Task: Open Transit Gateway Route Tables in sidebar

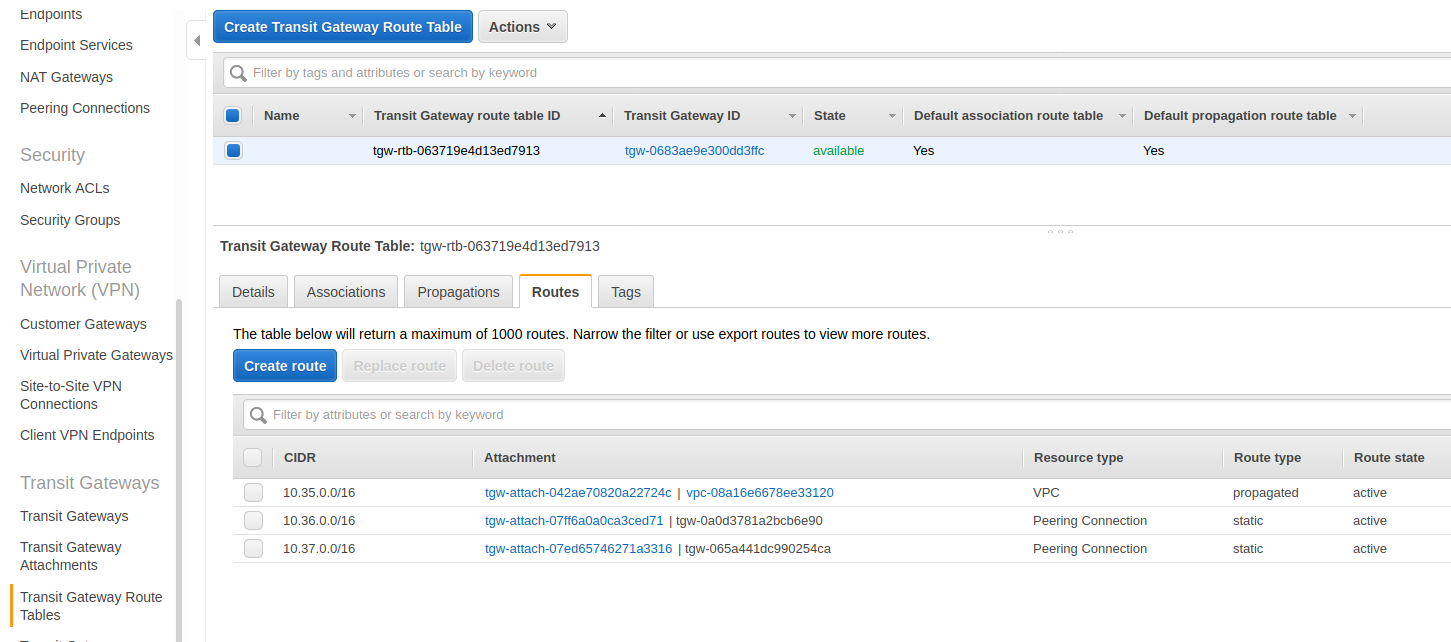Action: click(x=91, y=606)
